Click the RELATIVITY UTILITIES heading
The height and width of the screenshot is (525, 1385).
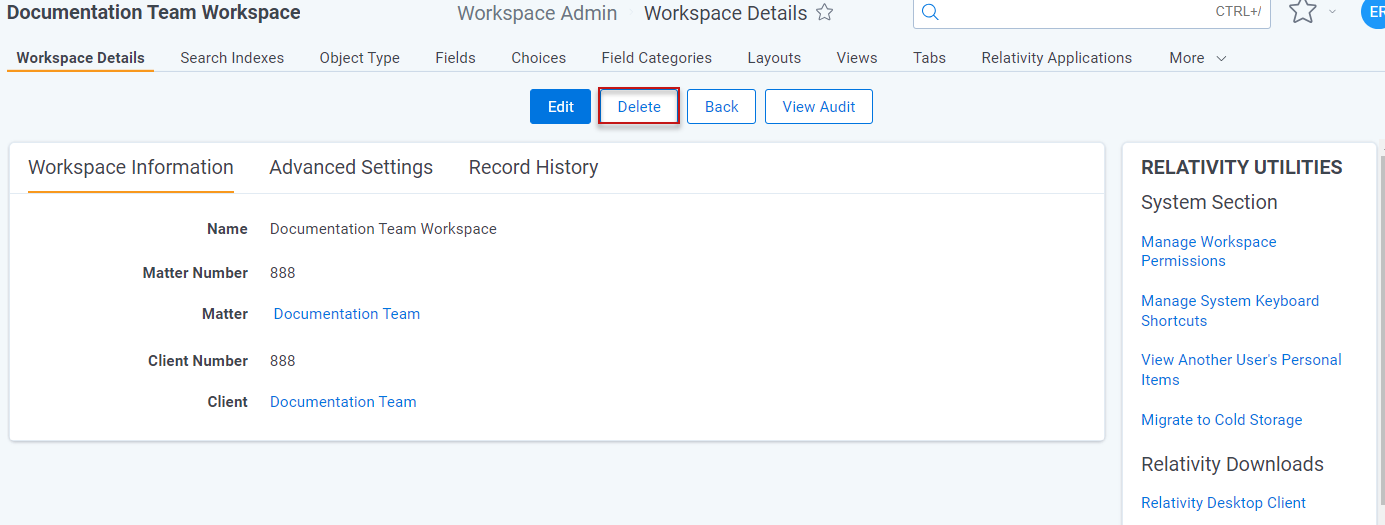pyautogui.click(x=1242, y=167)
